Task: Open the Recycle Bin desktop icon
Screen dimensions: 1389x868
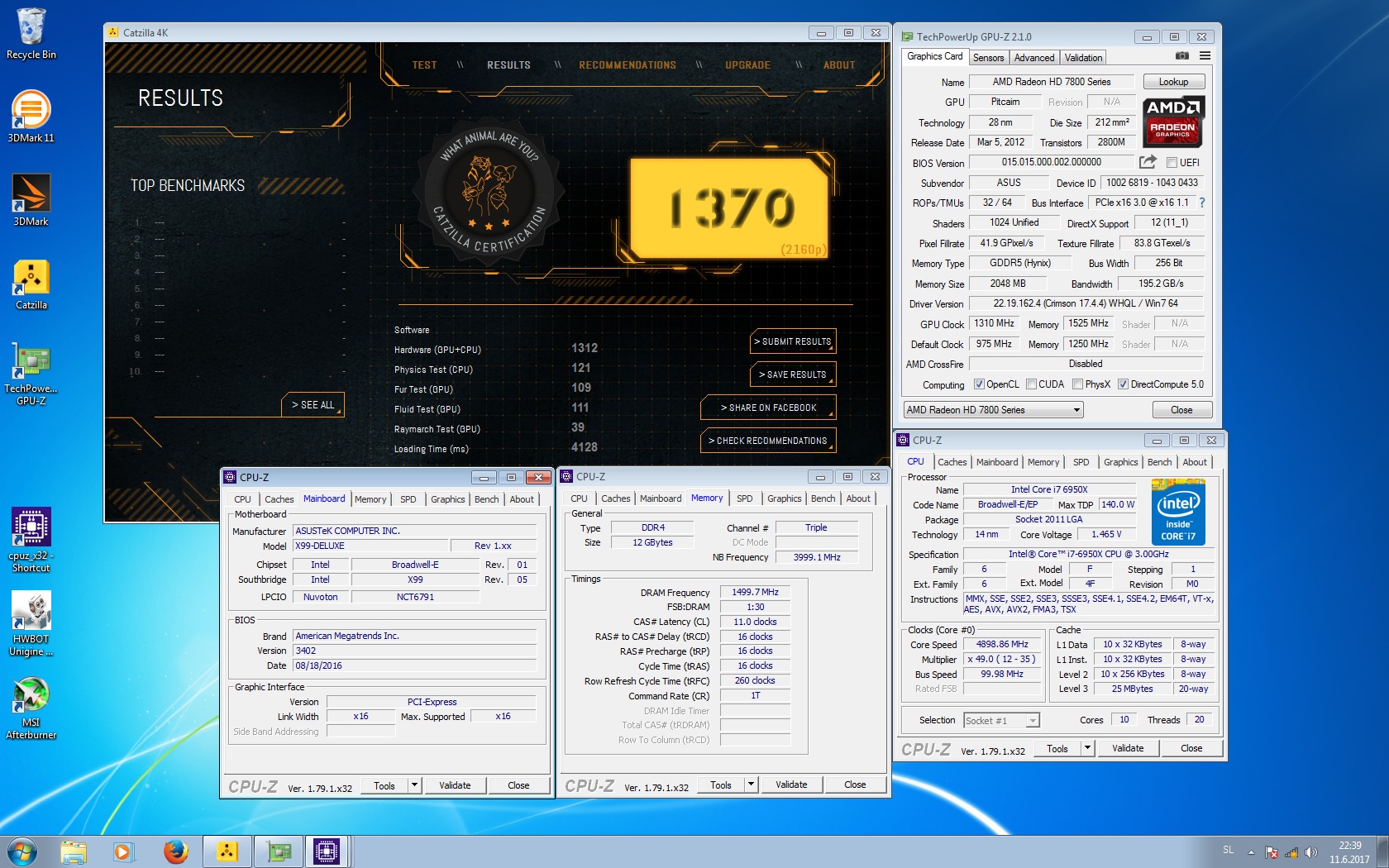Action: (x=31, y=34)
